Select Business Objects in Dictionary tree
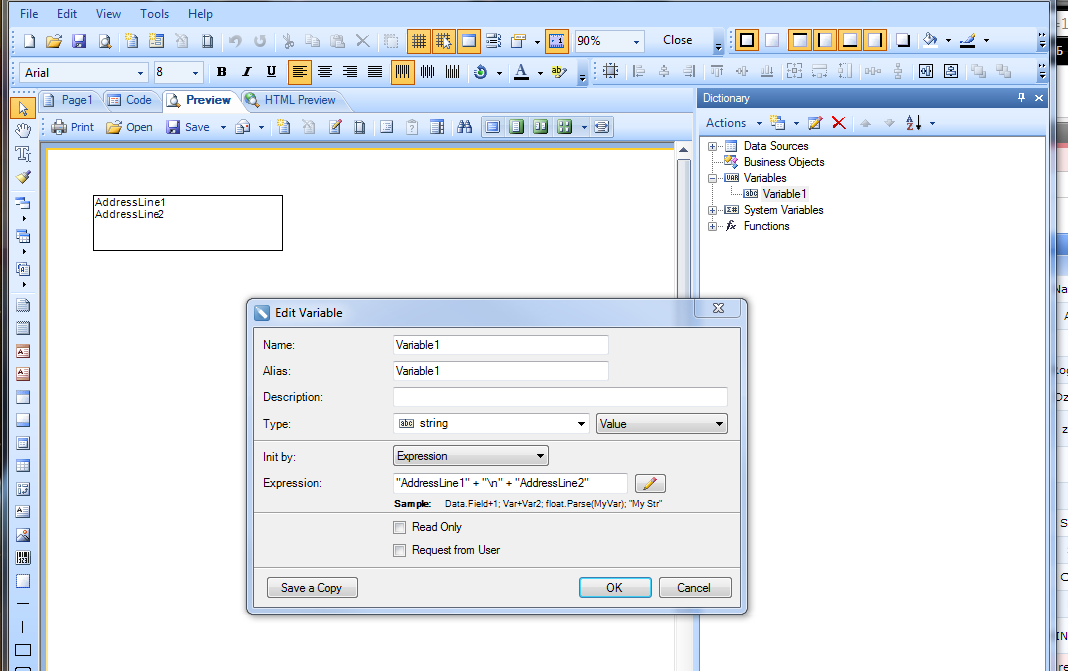The width and height of the screenshot is (1068, 671). tap(783, 162)
